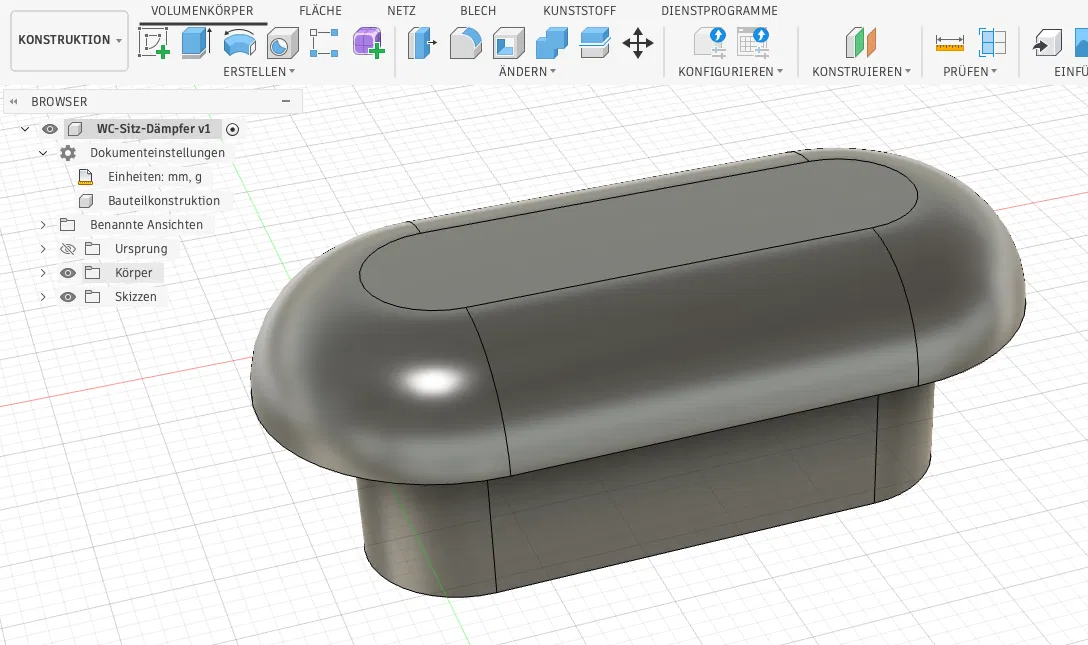Select the Benannte Ansichten label

coord(146,225)
